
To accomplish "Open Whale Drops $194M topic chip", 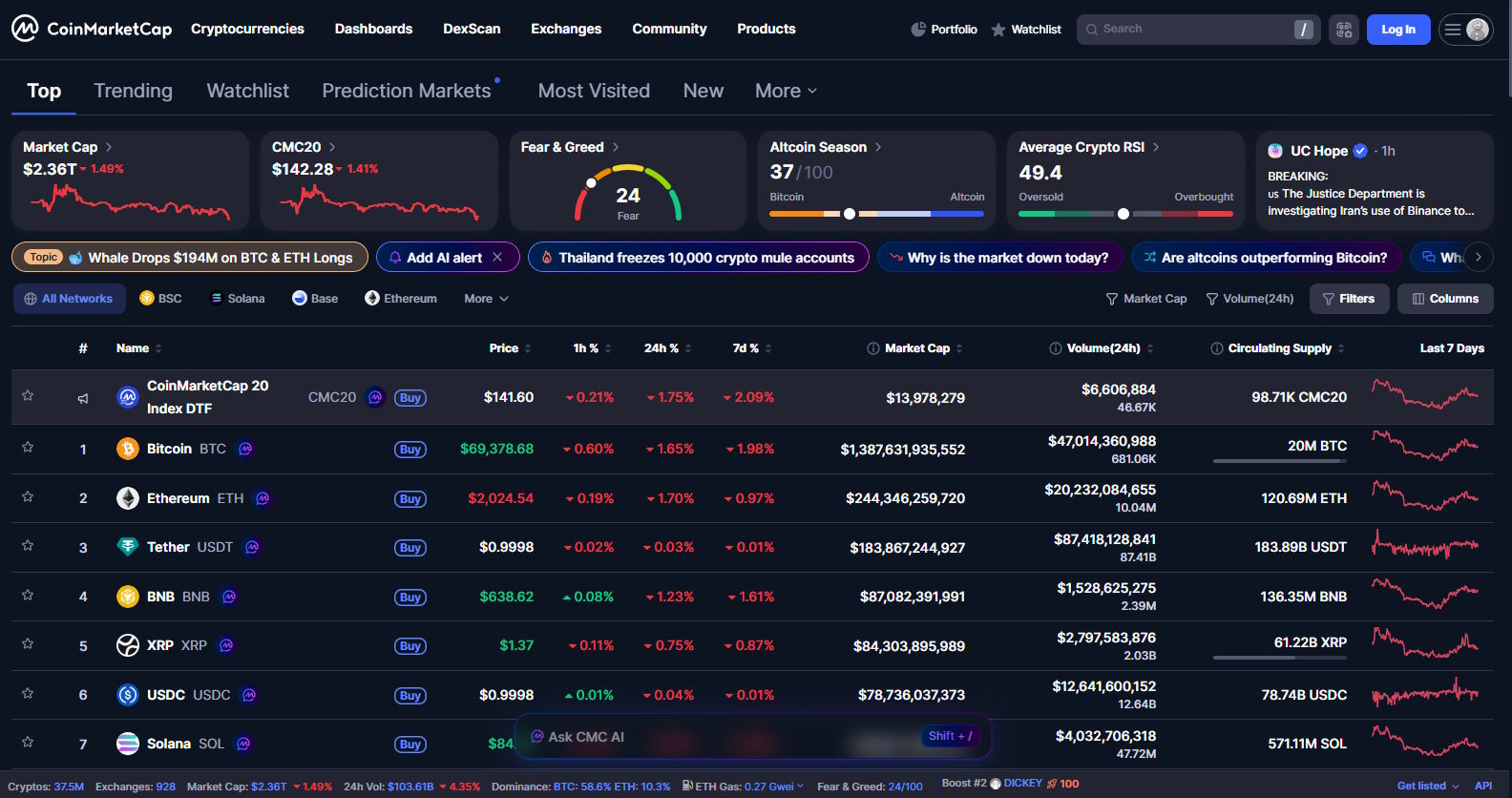I will click(x=190, y=258).
